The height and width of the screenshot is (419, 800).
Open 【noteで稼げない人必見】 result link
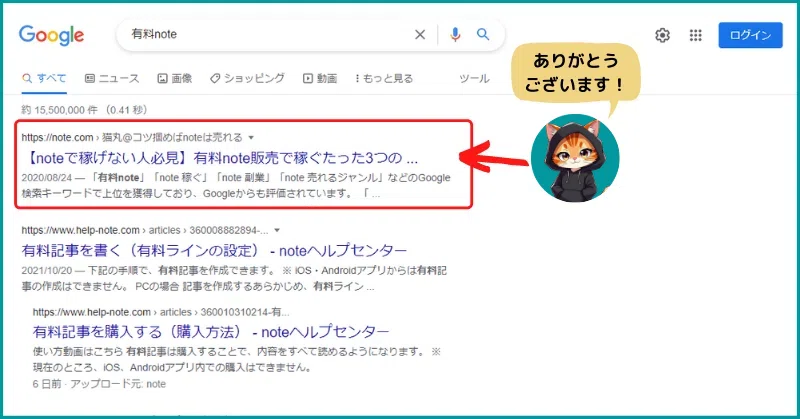coord(222,158)
